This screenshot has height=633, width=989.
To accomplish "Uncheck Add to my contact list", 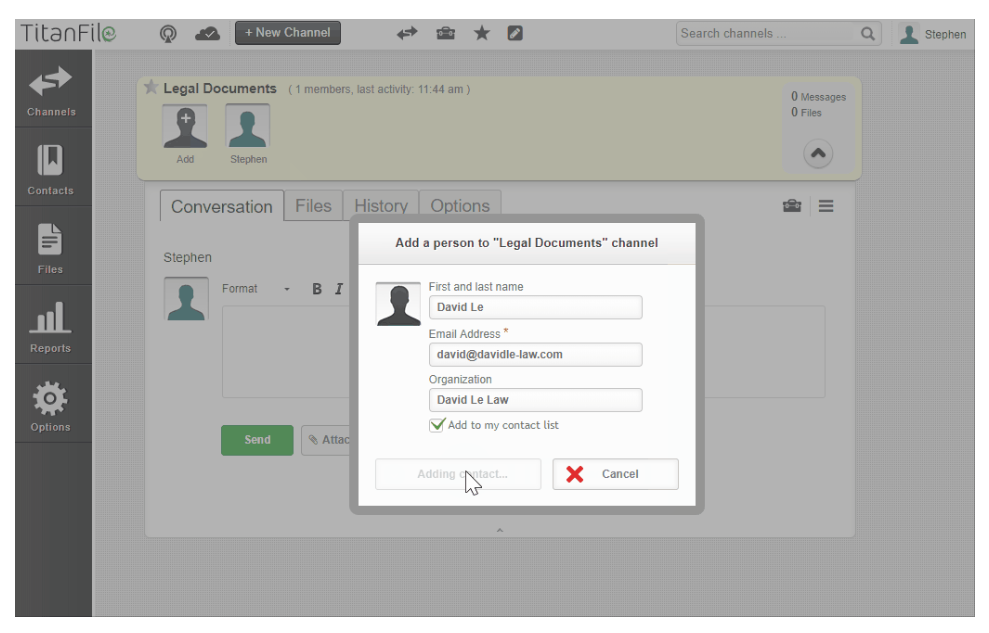I will pyautogui.click(x=436, y=425).
